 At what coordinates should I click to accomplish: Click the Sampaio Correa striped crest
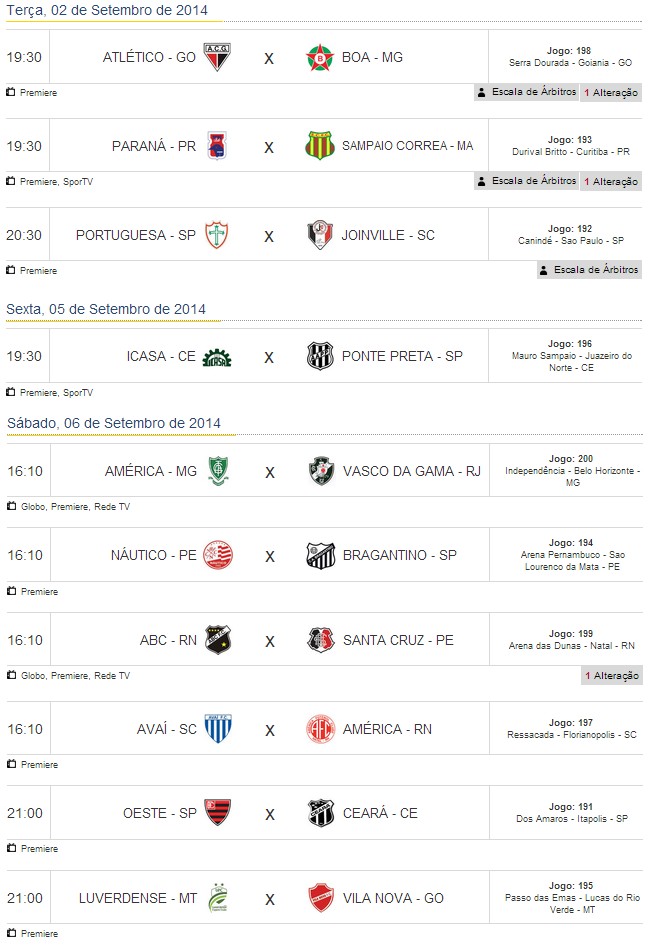318,146
